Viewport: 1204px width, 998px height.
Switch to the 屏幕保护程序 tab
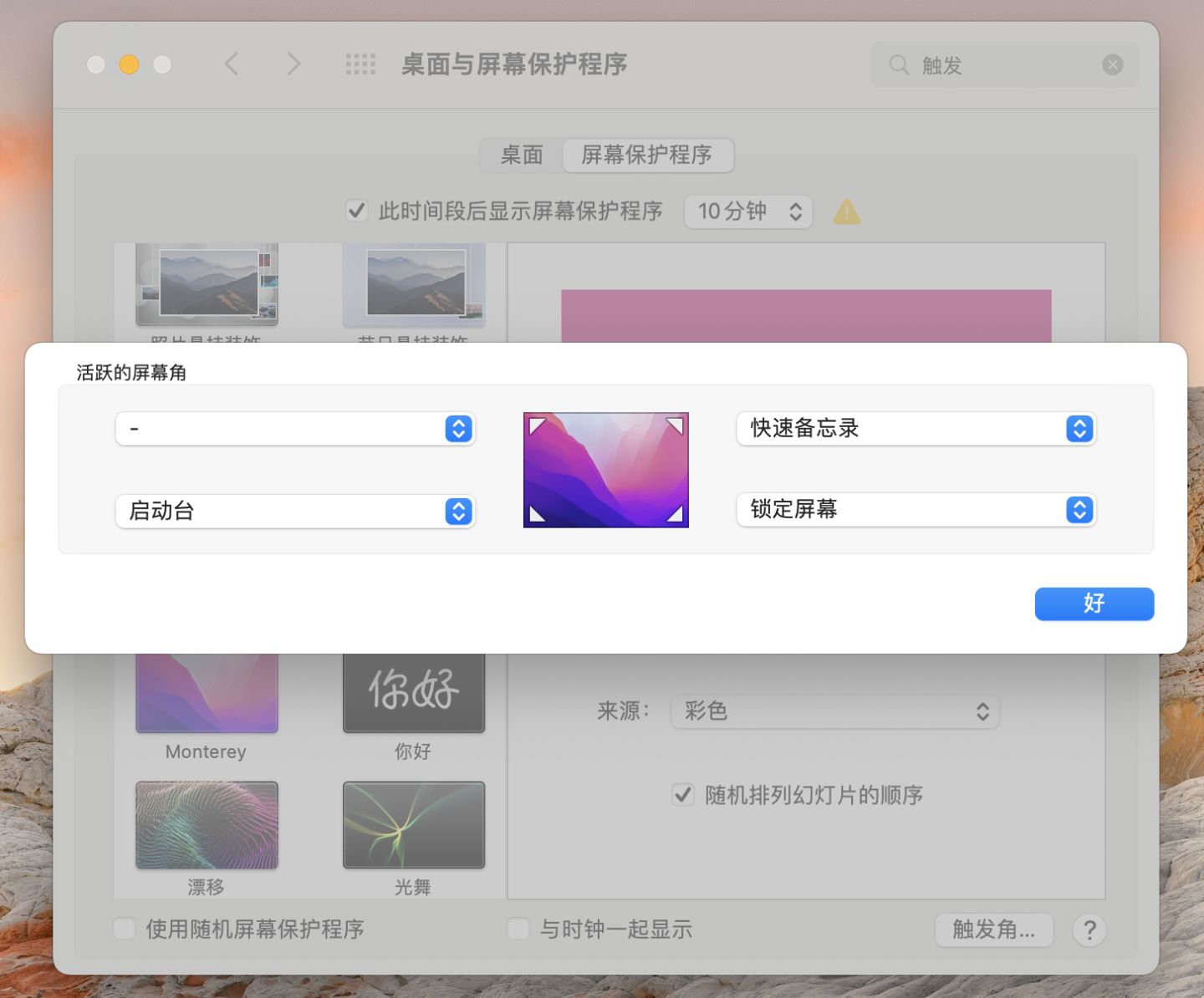click(646, 155)
